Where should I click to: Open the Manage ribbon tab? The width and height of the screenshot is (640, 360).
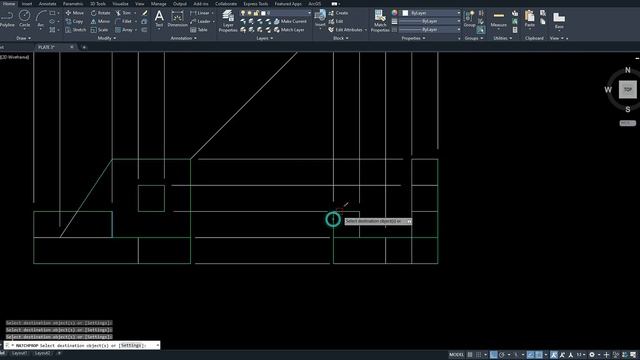tap(158, 4)
